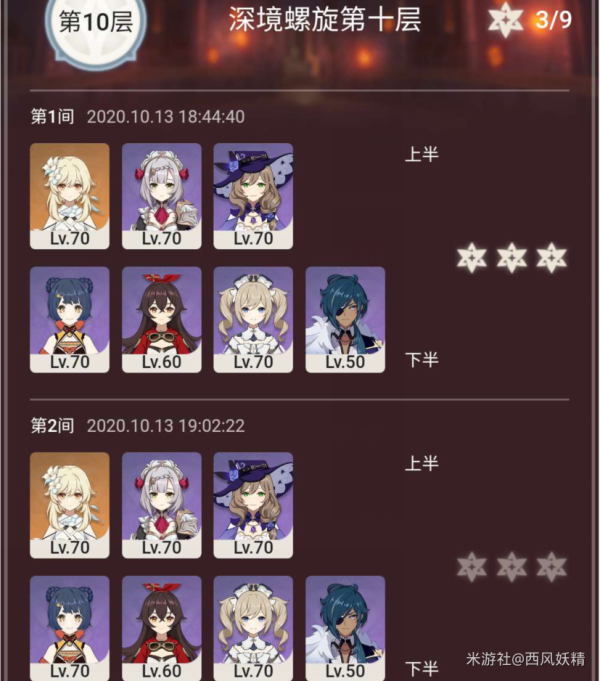The height and width of the screenshot is (681, 600).
Task: Click the 米游社@西风妖精 watermark
Action: point(526,659)
